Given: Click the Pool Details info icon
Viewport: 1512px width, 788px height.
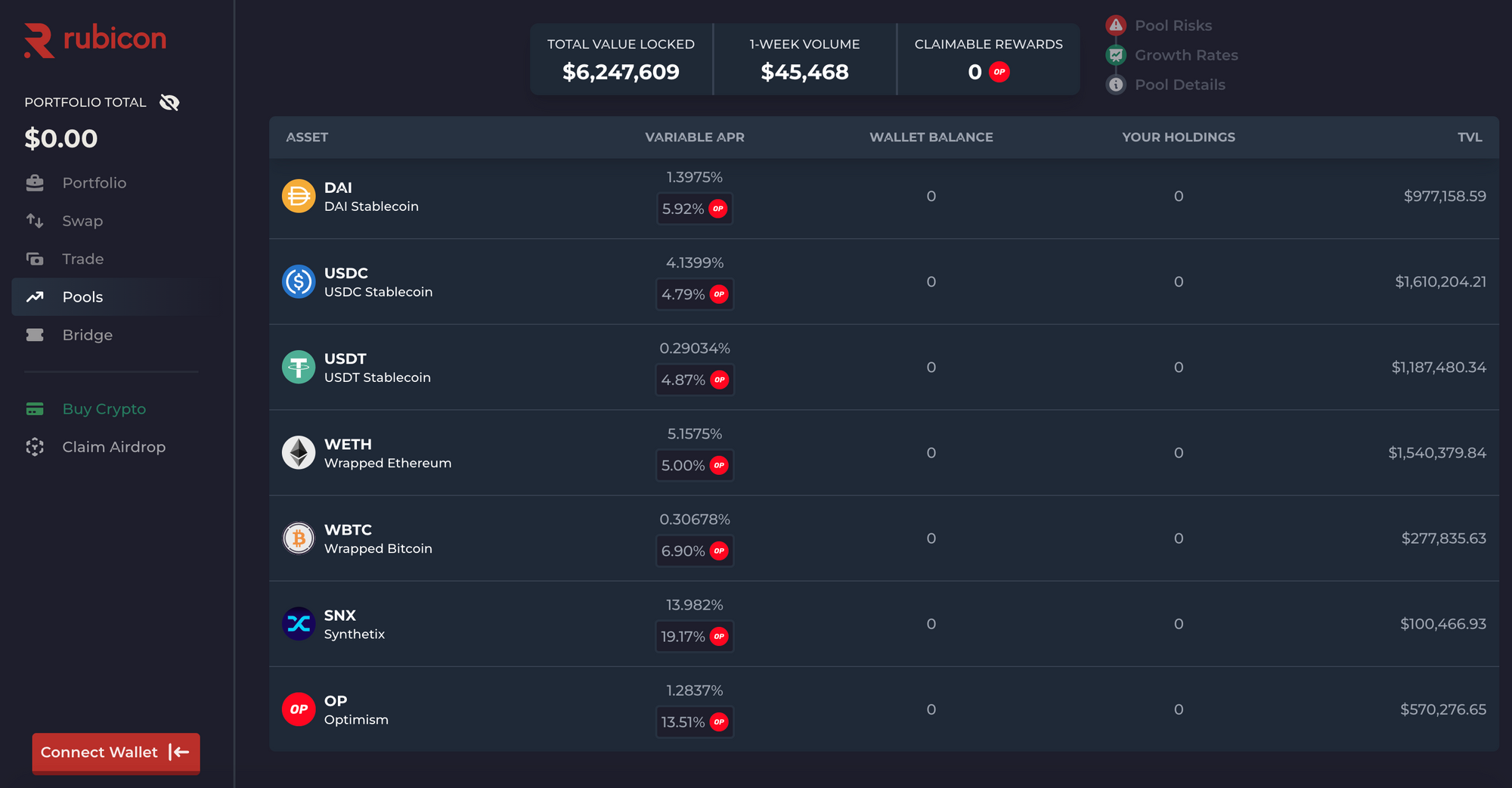Looking at the screenshot, I should (1116, 85).
